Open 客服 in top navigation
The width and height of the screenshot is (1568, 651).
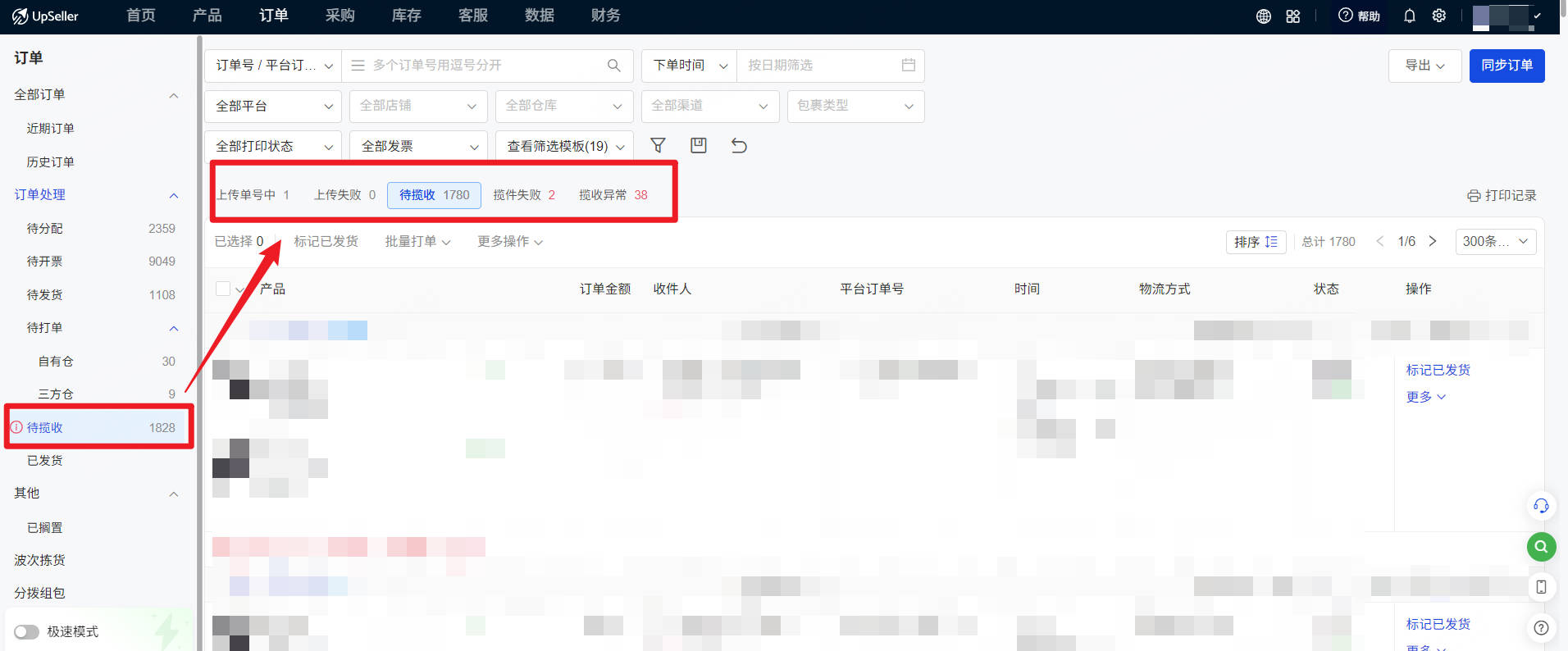473,16
